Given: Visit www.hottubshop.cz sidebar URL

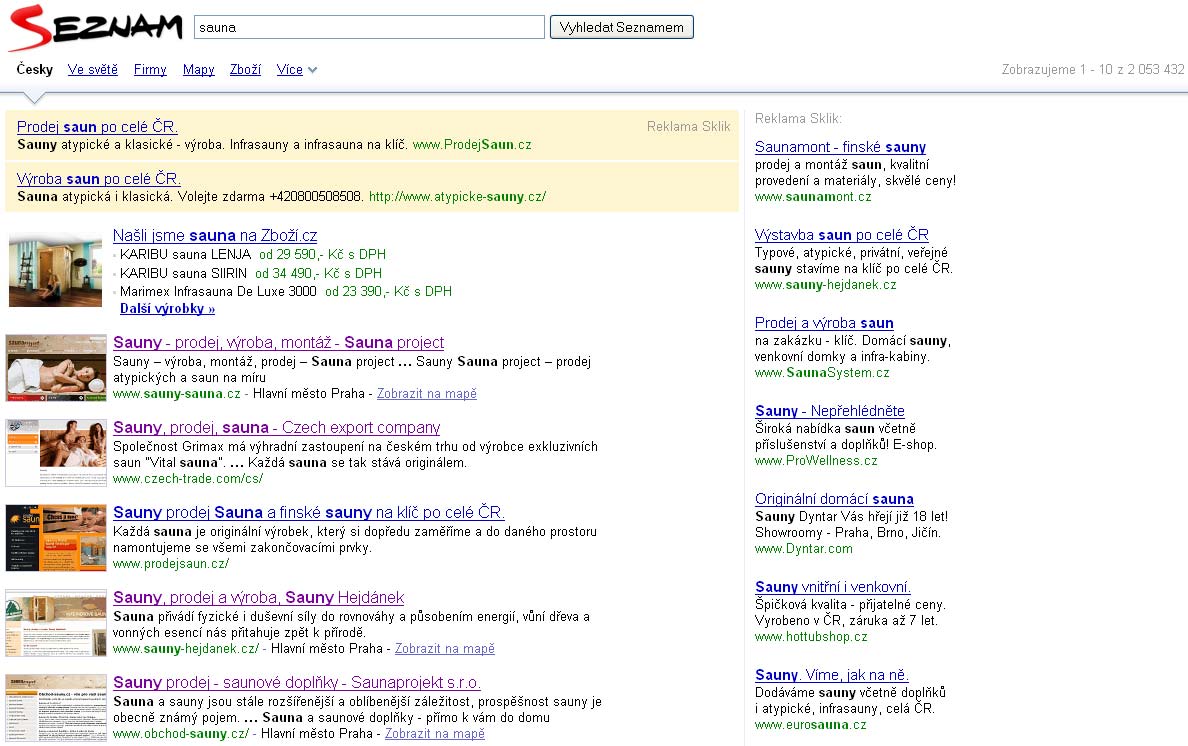Looking at the screenshot, I should (811, 637).
